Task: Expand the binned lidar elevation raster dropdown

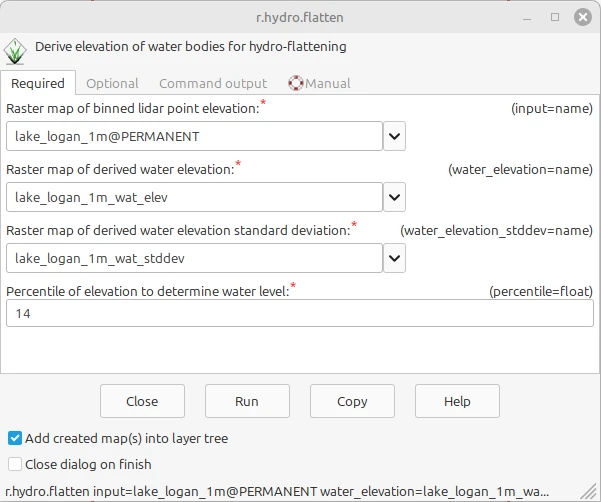Action: [394, 136]
